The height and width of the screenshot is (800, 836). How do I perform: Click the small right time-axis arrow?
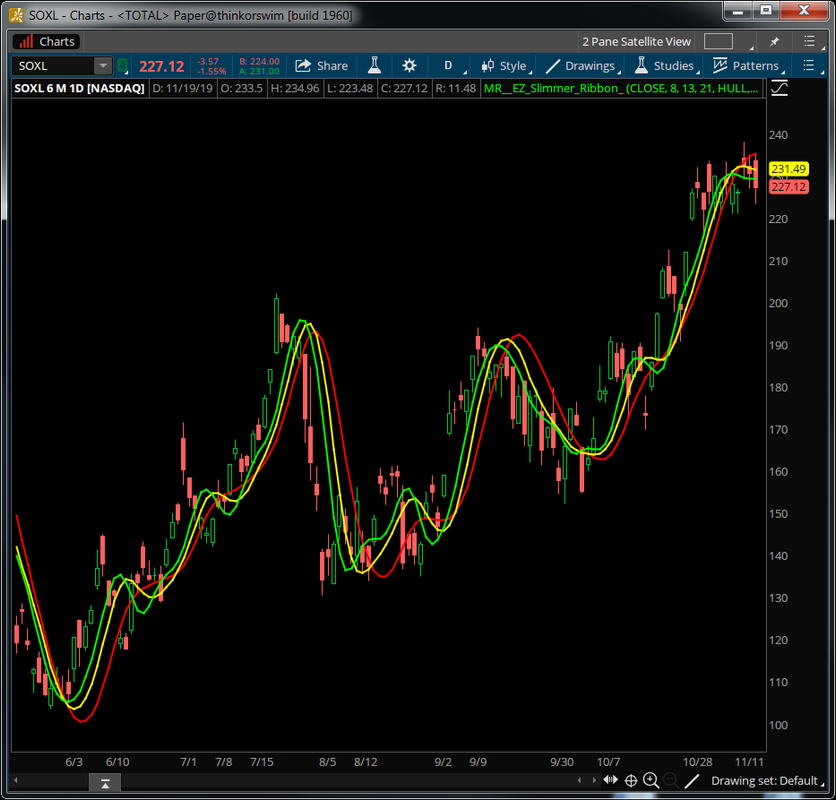[594, 780]
